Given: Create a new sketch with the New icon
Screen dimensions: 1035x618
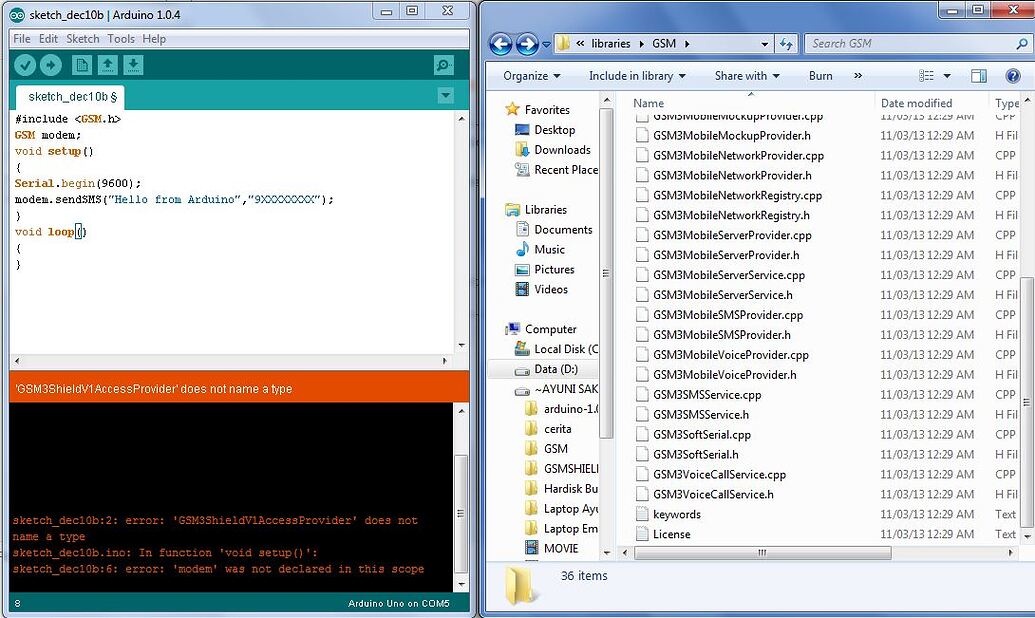Looking at the screenshot, I should [83, 64].
